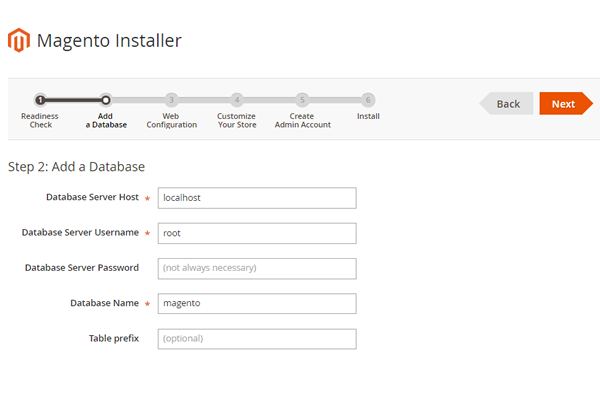Click the Magento Installer title text

click(x=109, y=41)
